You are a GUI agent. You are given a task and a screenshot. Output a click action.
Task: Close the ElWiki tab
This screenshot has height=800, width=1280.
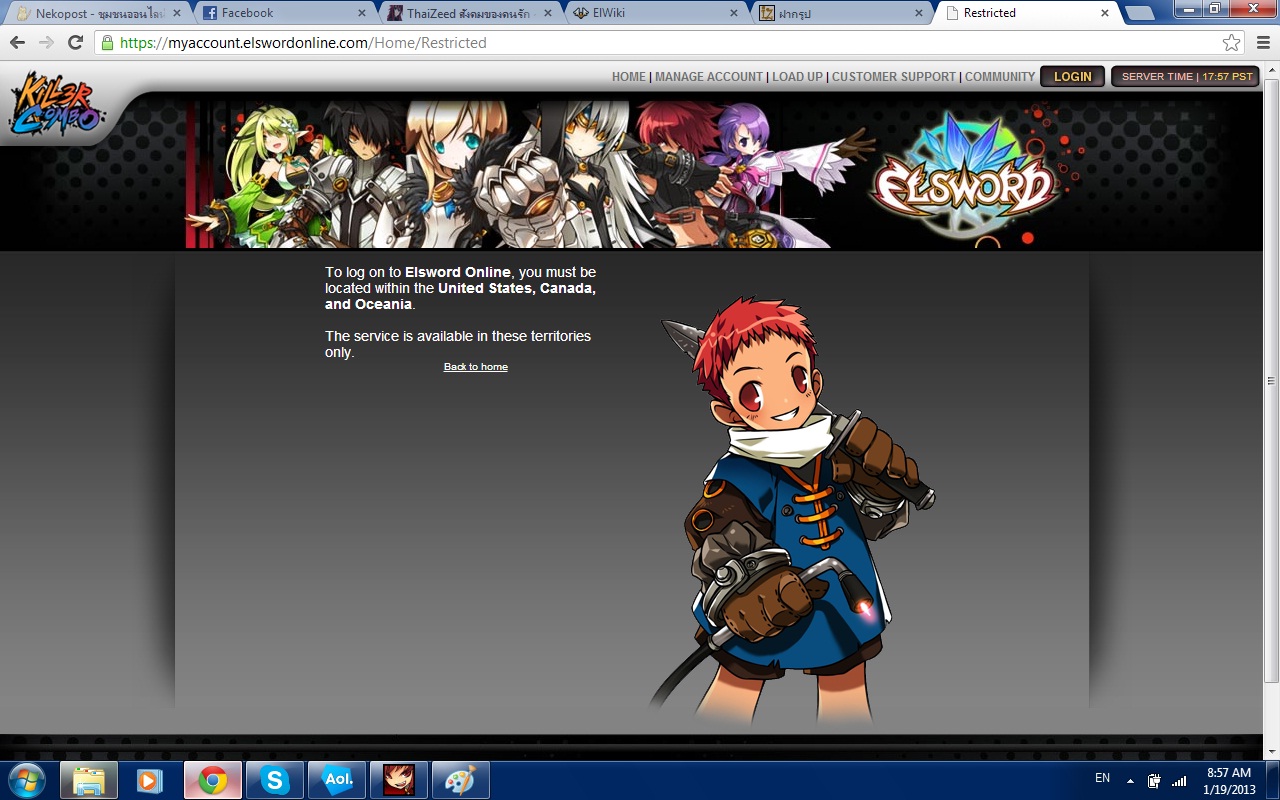coord(734,13)
